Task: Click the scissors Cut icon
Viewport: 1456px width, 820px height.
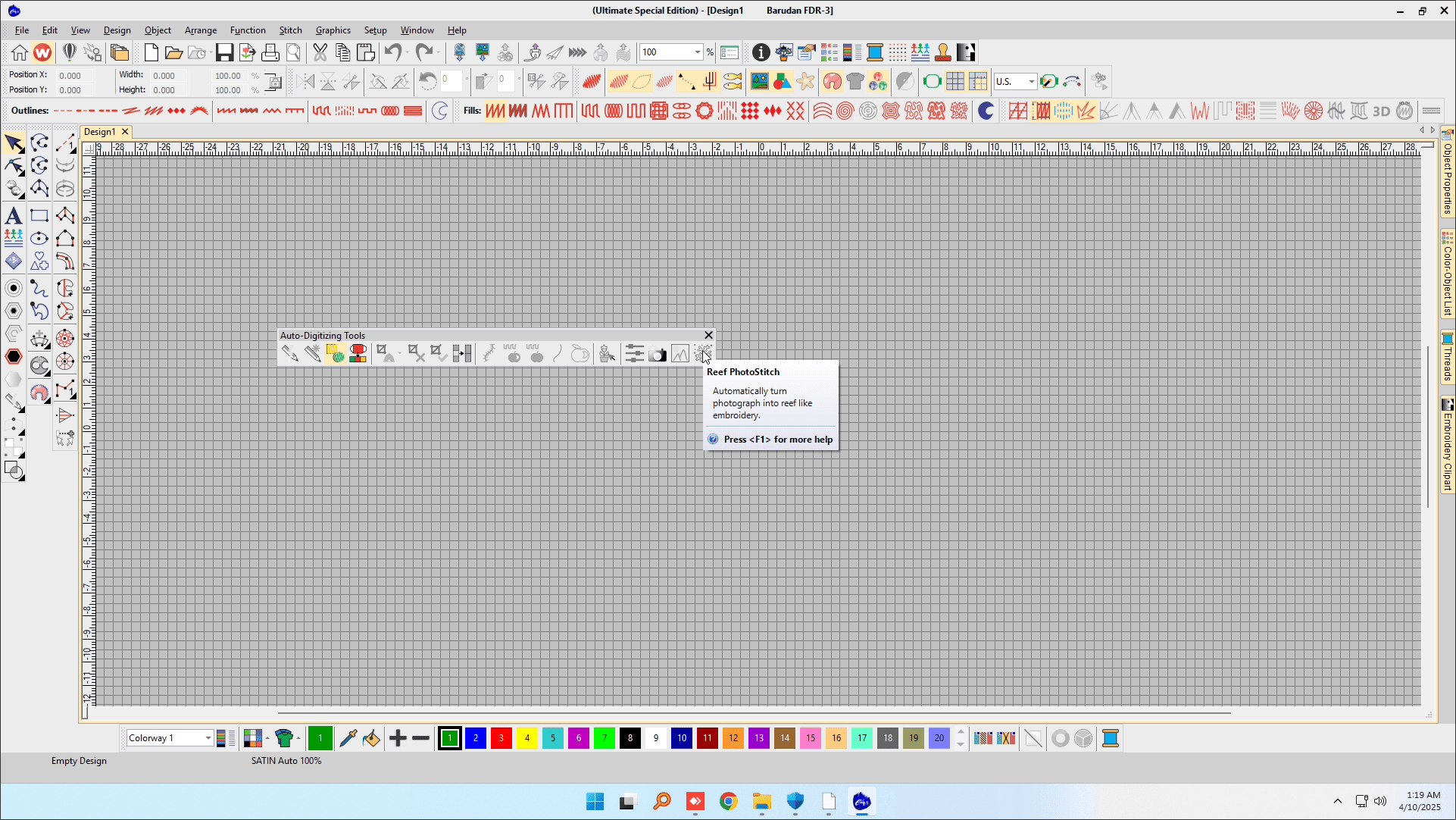Action: pos(320,52)
